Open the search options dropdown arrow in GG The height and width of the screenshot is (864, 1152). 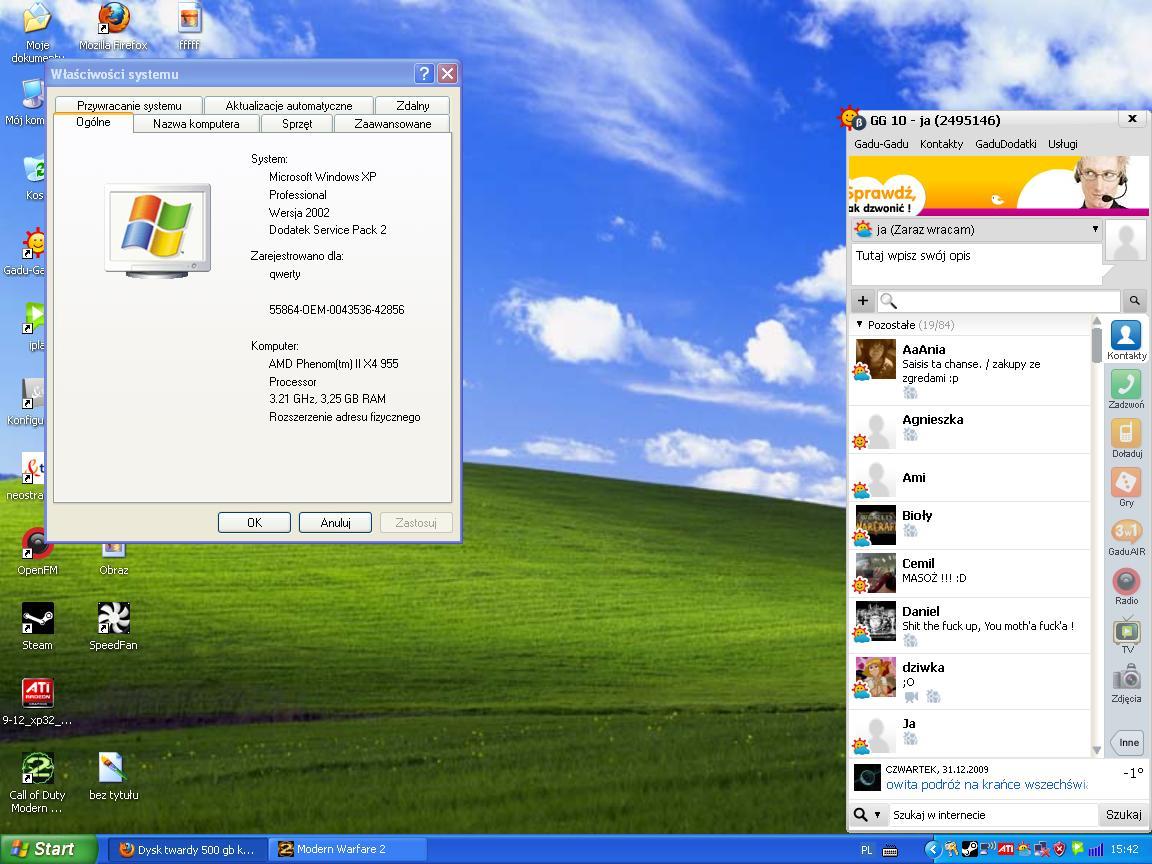pos(876,815)
